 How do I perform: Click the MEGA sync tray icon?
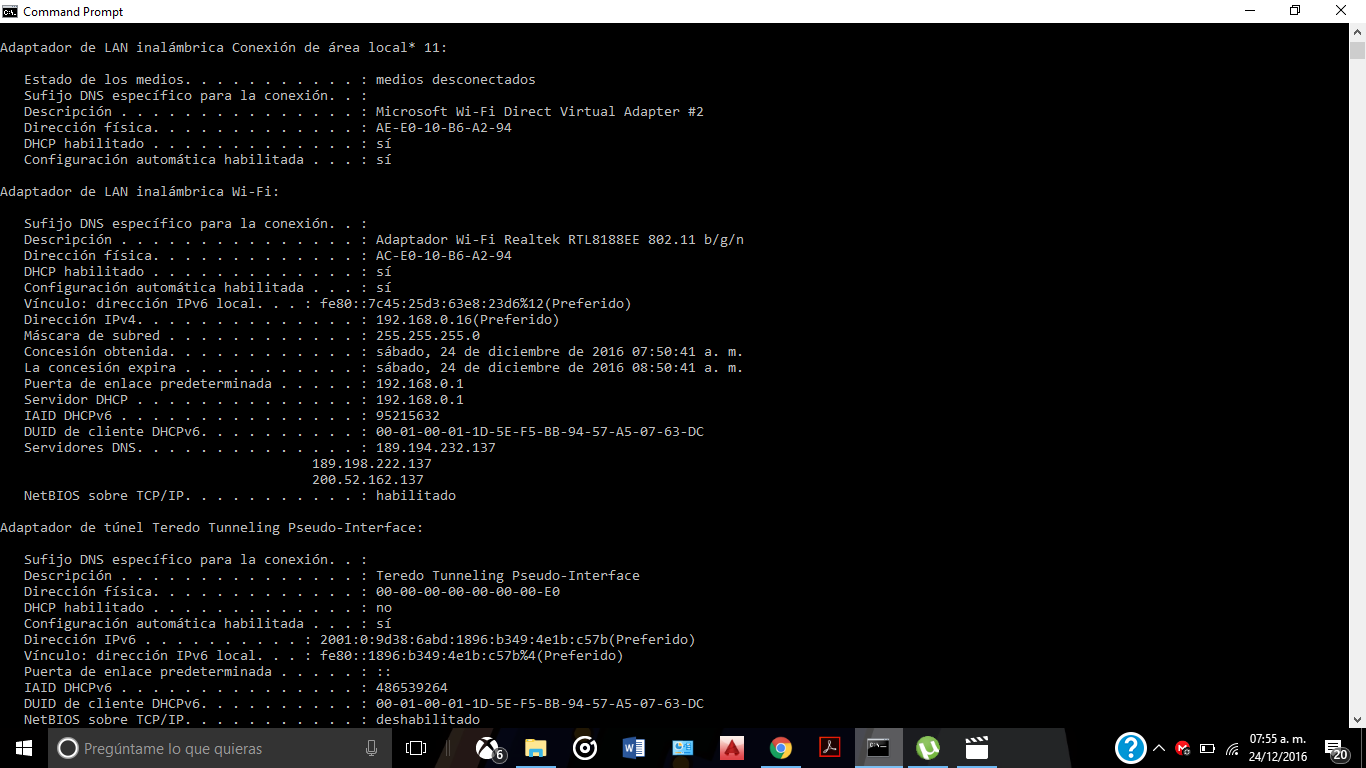click(x=1183, y=748)
